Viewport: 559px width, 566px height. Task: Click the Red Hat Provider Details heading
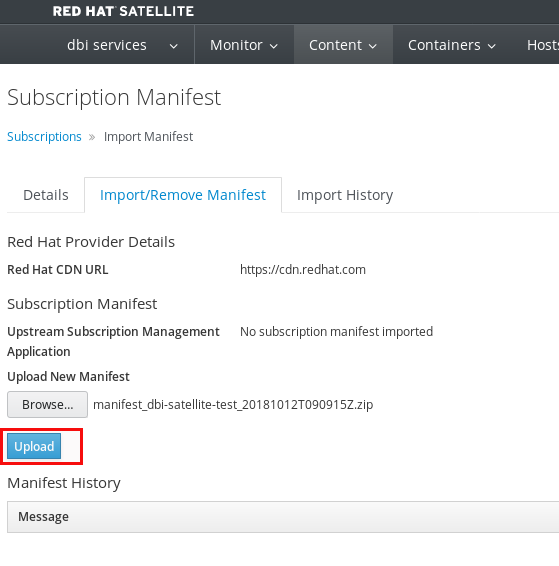click(91, 242)
